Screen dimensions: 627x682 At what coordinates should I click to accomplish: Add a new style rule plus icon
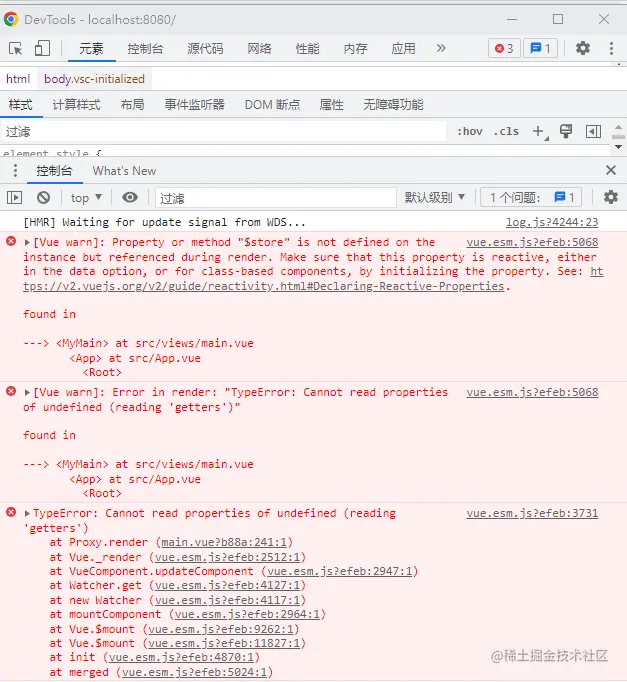[x=539, y=131]
